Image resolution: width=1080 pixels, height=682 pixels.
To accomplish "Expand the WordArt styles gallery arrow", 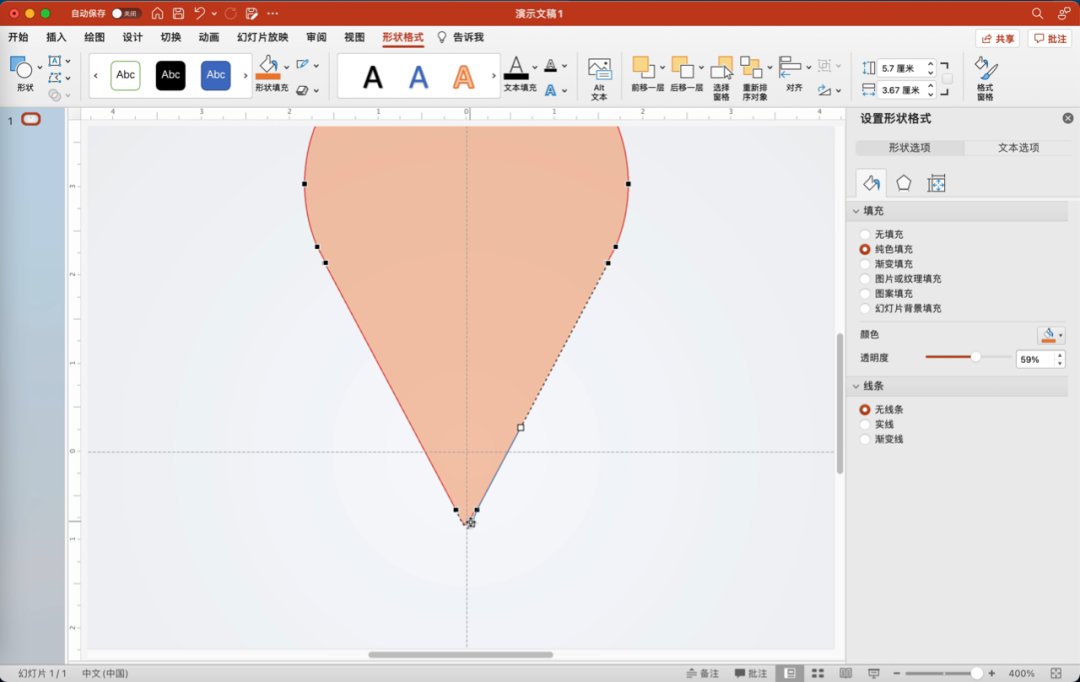I will coord(493,75).
